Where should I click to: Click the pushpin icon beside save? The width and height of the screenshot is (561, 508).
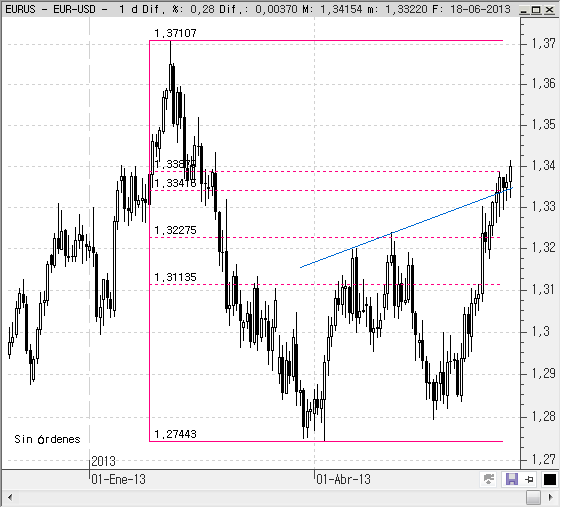[530, 479]
